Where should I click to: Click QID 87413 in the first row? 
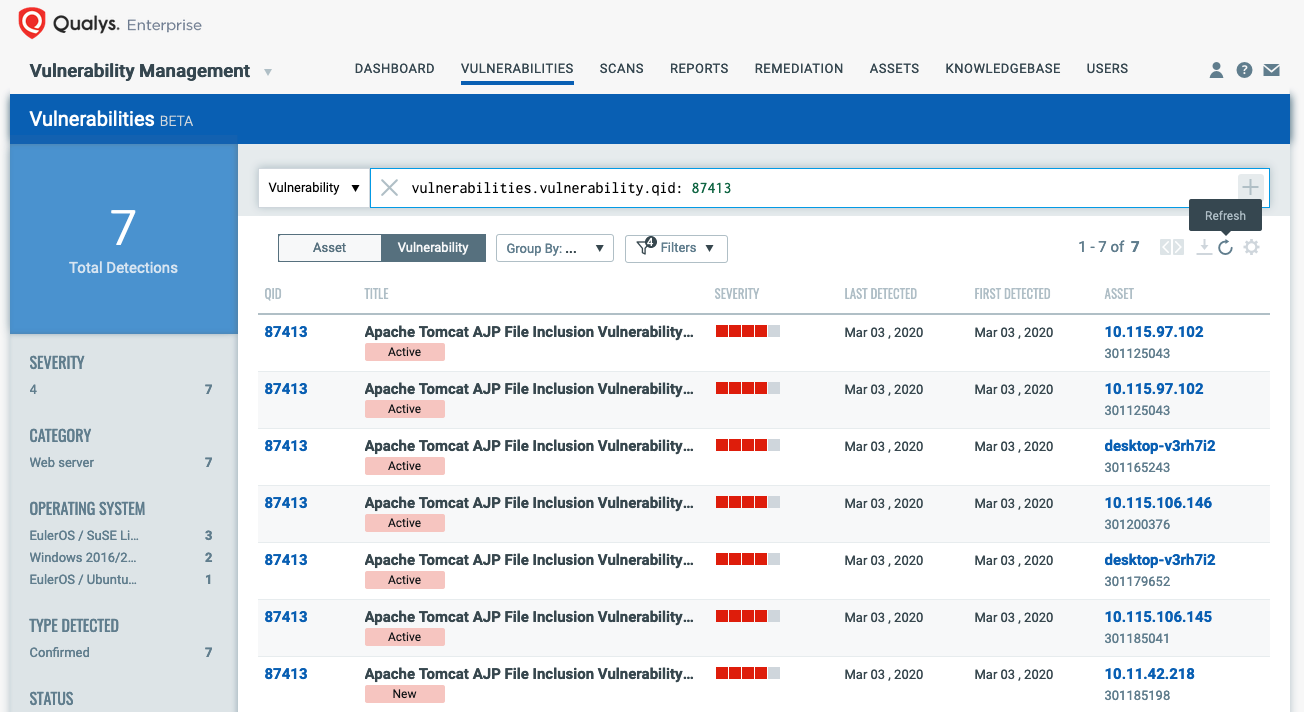coord(286,332)
